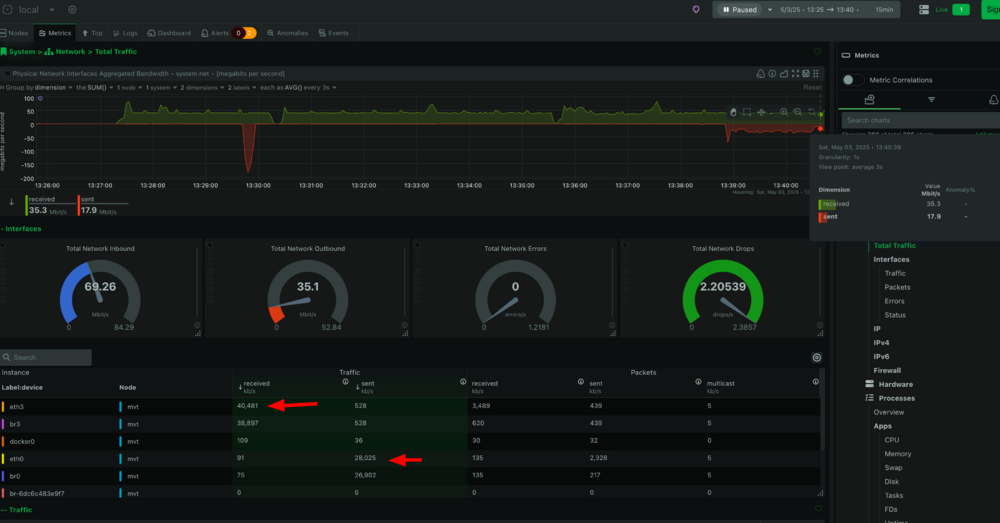The image size is (1000, 523).
Task: Select the eth3 row in the table
Action: tap(410, 406)
